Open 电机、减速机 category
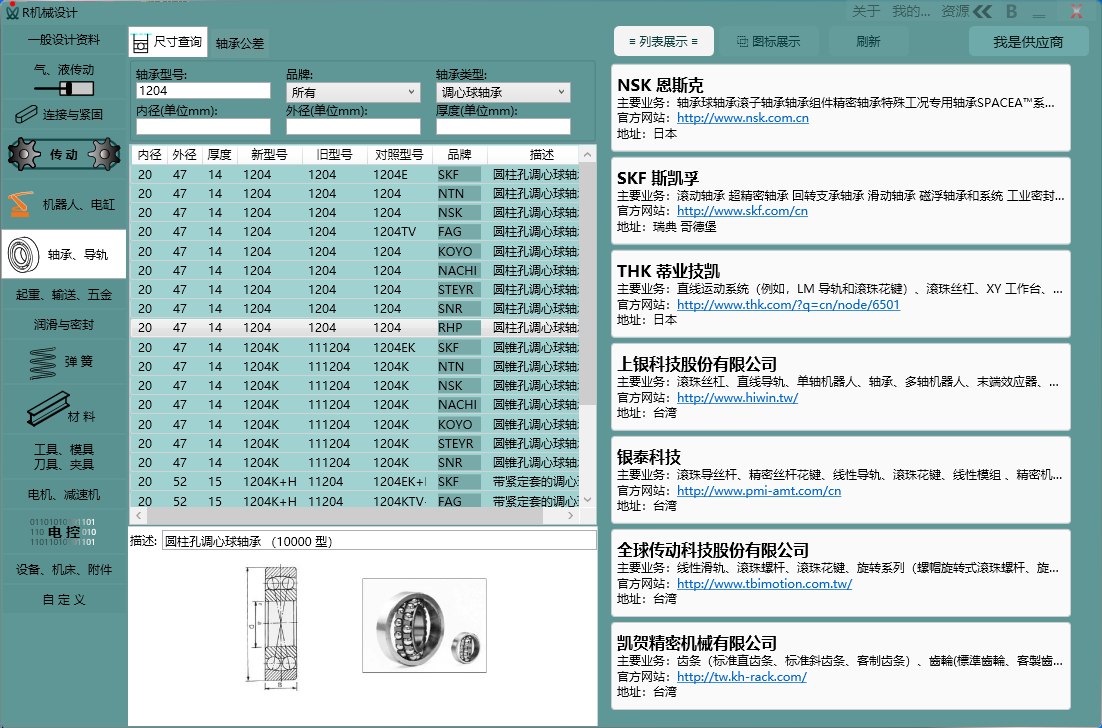 click(64, 495)
